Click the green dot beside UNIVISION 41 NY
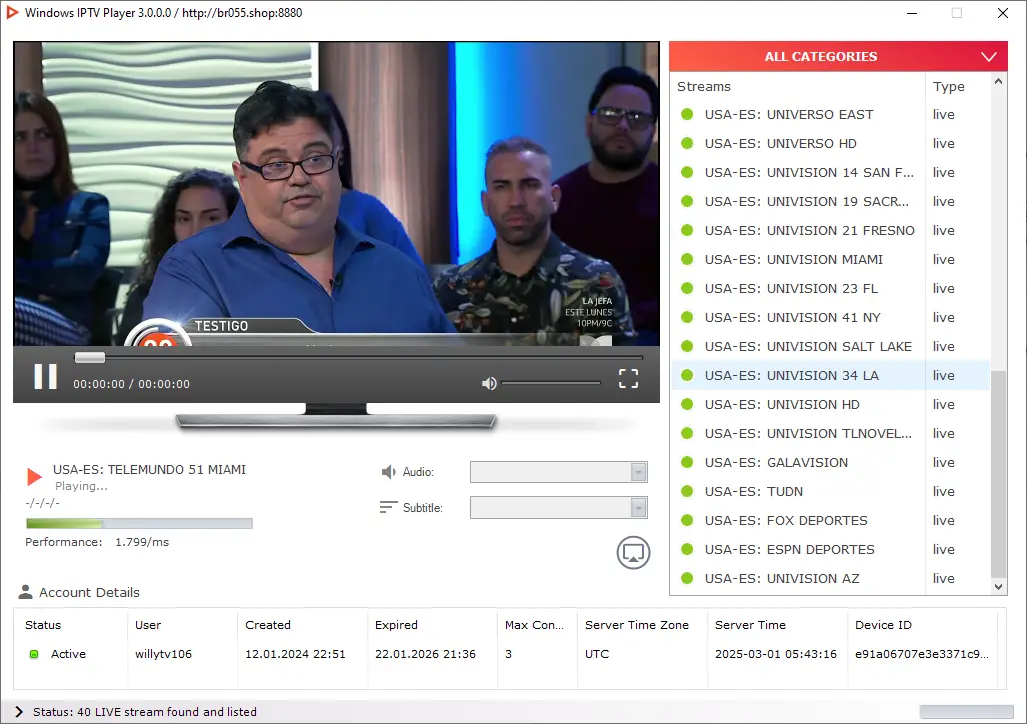Viewport: 1027px width, 724px height. click(687, 317)
